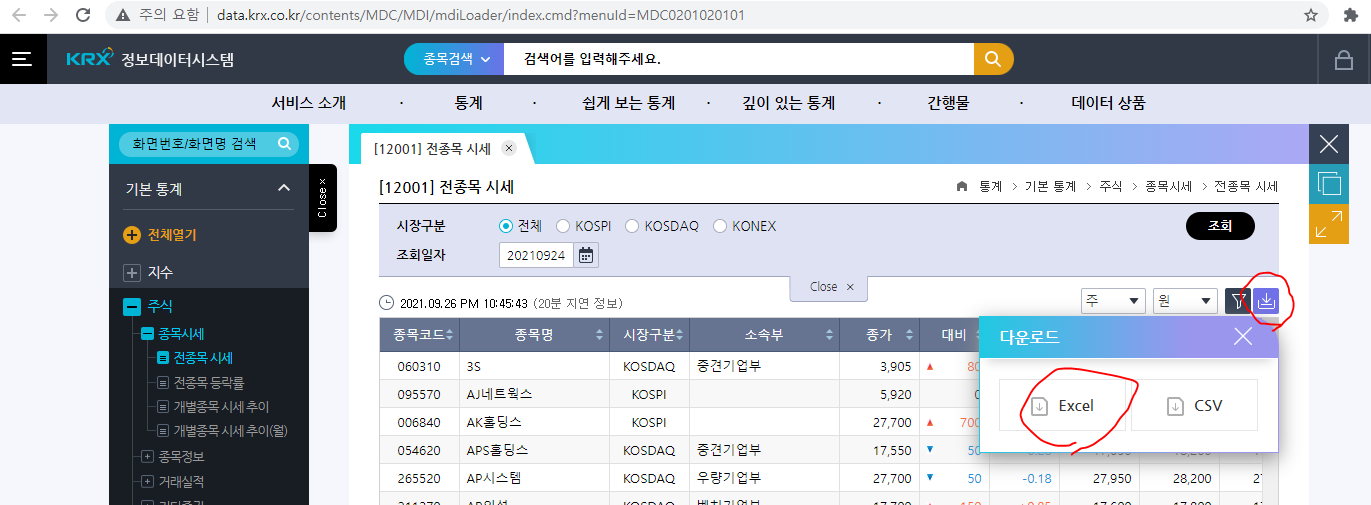The height and width of the screenshot is (505, 1371).
Task: Sort by the 종가 column header
Action: coord(878,335)
